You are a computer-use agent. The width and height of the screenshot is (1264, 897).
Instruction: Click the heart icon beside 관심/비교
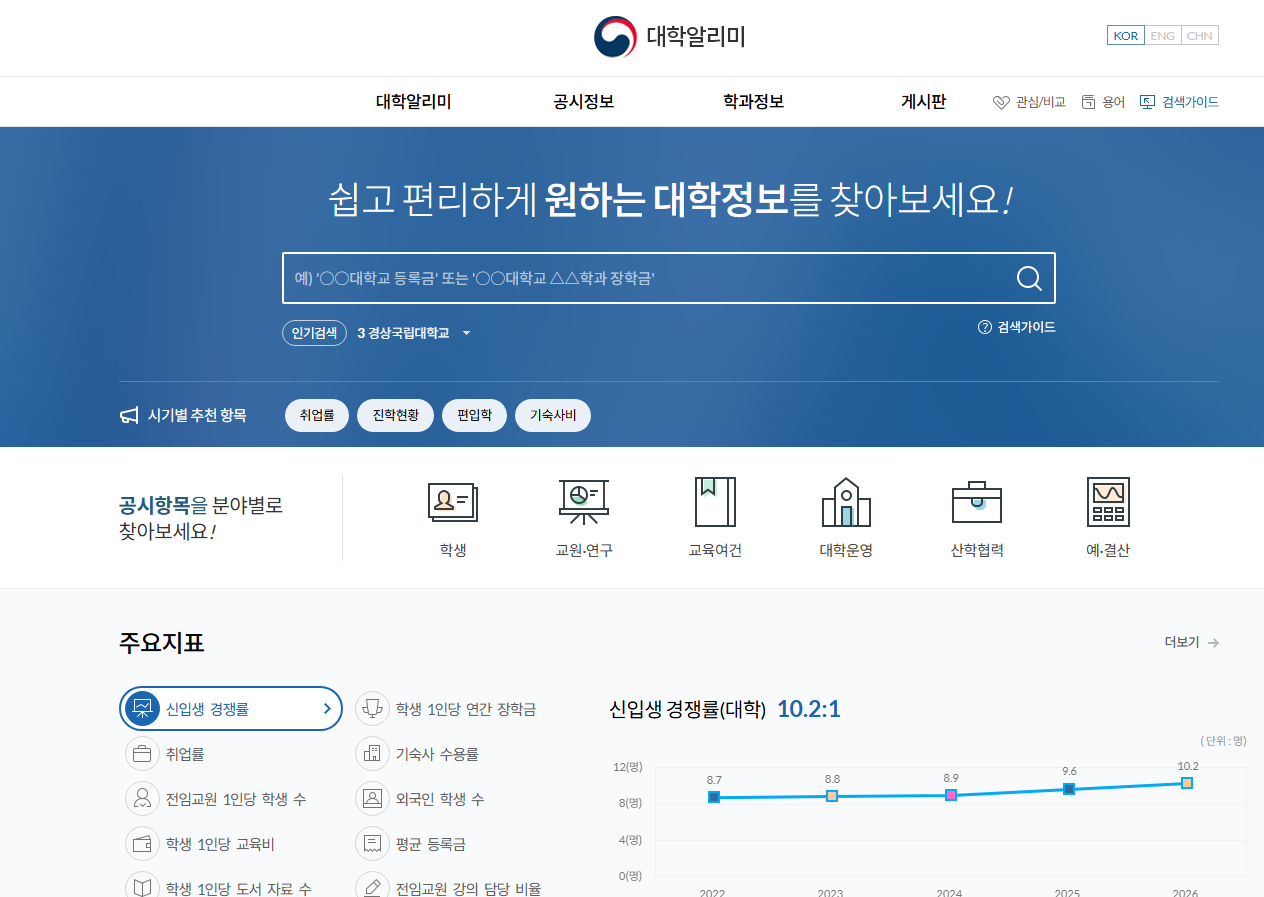tap(1001, 102)
